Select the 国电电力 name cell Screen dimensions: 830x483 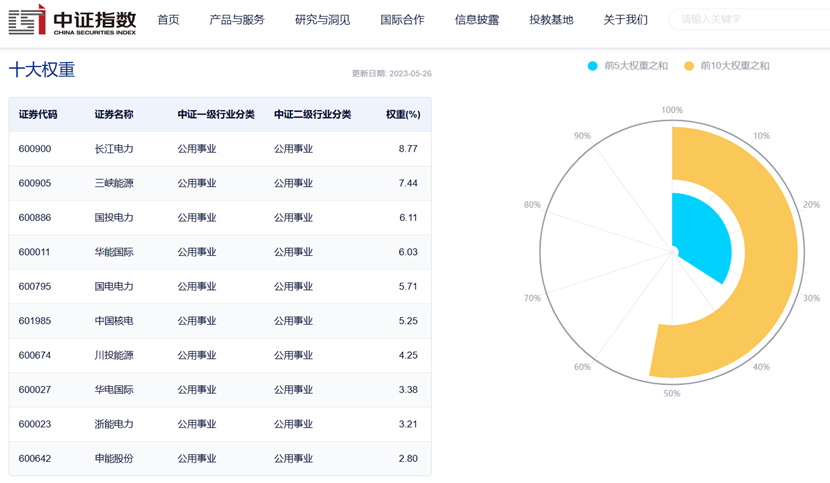coord(114,287)
